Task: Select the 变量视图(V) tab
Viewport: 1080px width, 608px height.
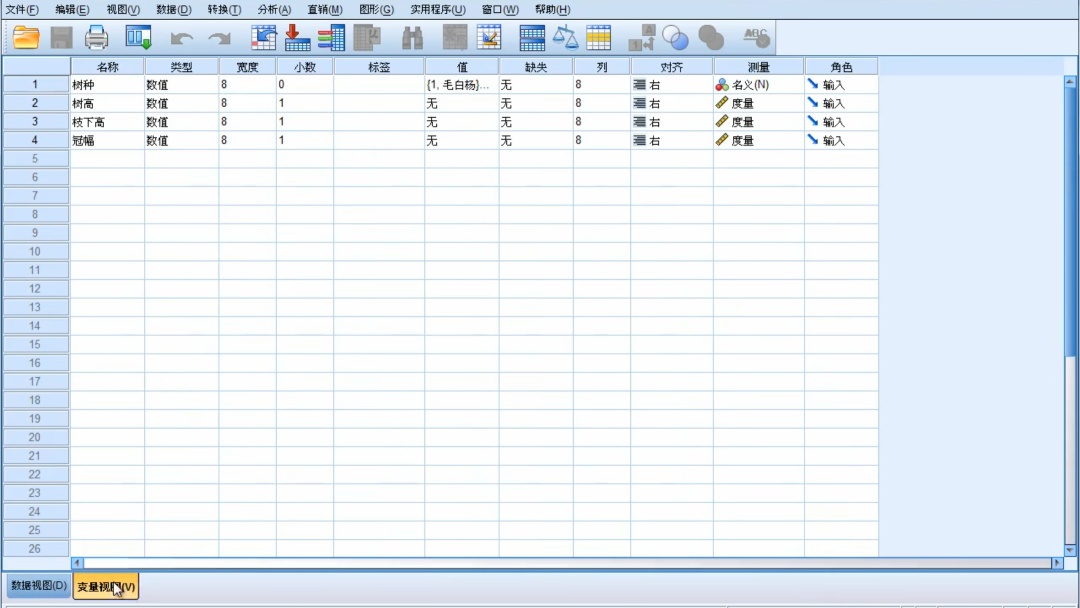Action: [106, 586]
